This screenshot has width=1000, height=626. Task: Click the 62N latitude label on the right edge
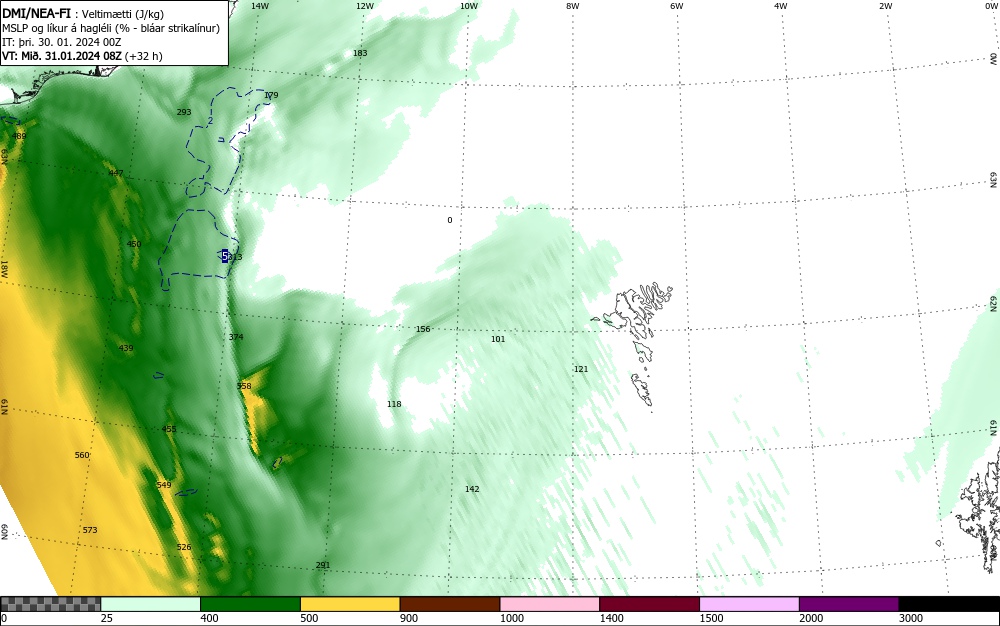click(x=994, y=303)
